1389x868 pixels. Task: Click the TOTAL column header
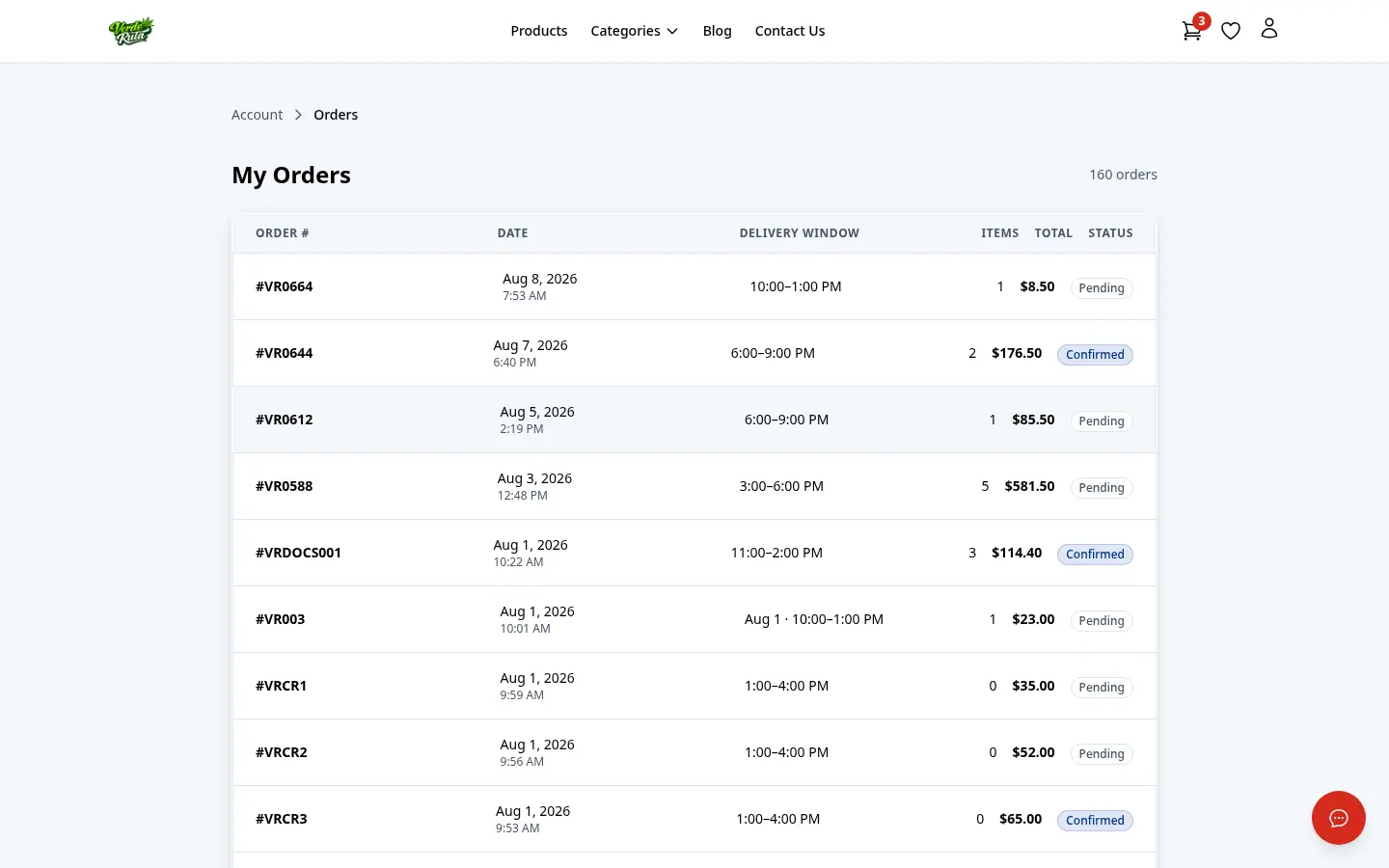click(1053, 233)
